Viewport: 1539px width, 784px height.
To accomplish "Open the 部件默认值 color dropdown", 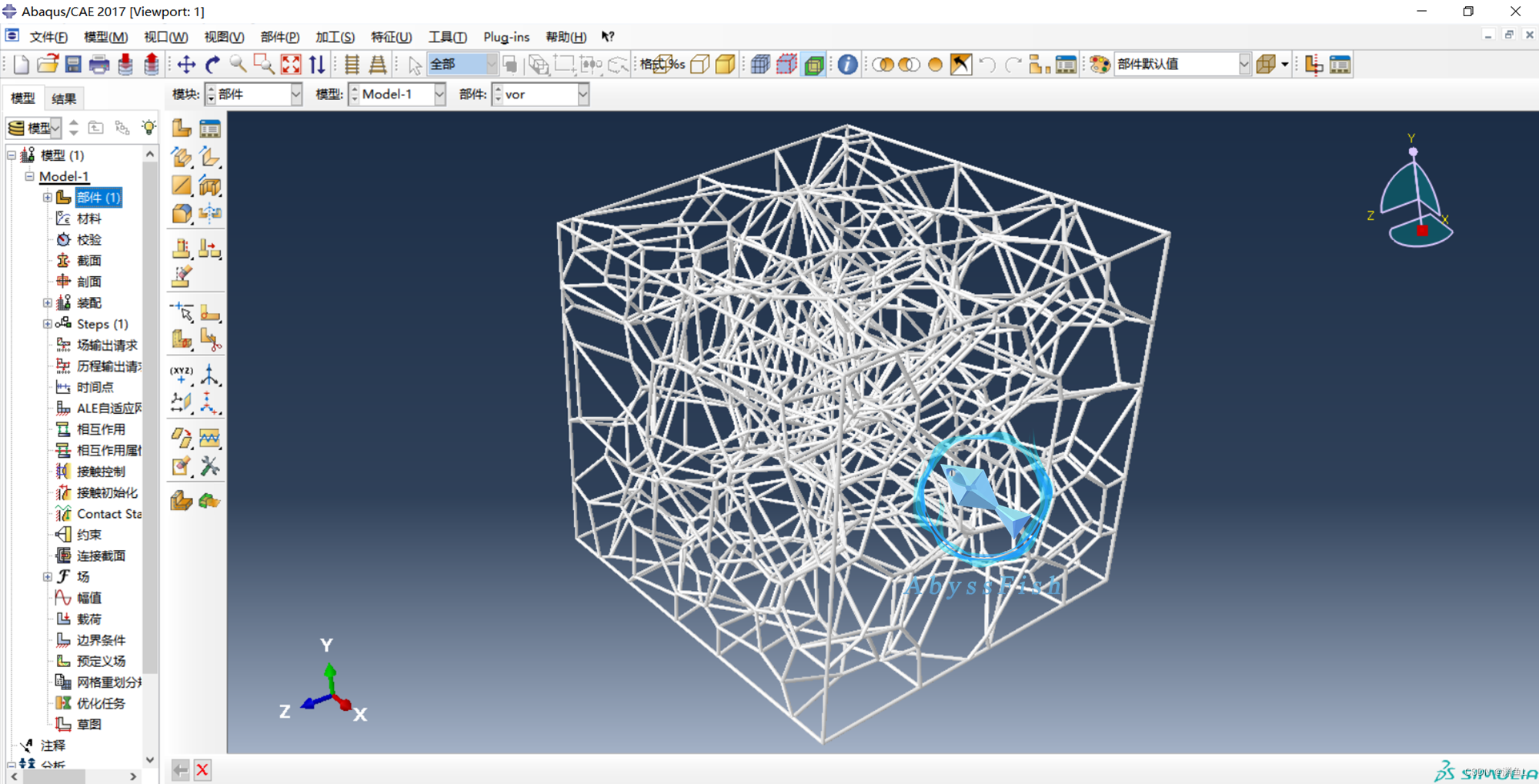I will point(1244,65).
